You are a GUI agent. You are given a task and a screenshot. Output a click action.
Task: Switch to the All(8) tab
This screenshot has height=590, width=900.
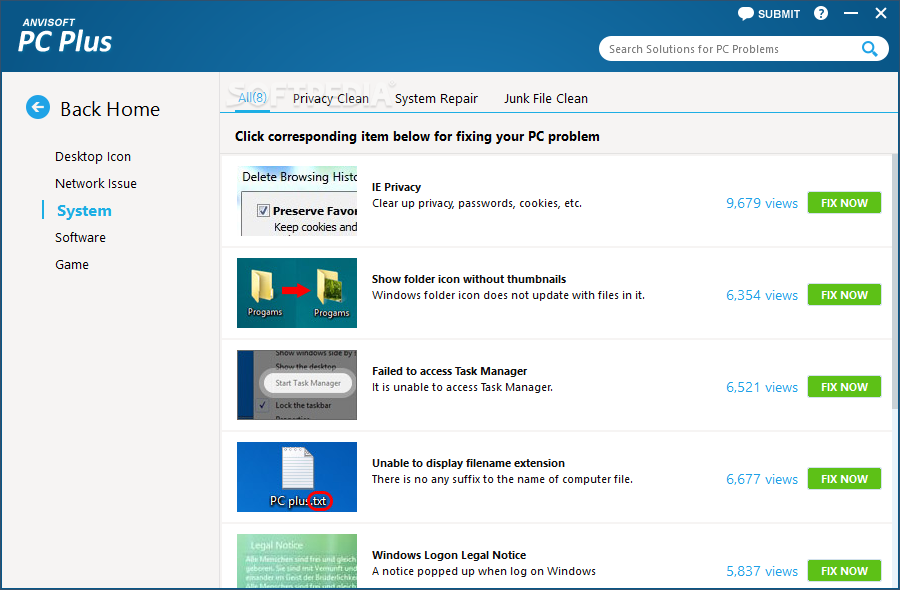coord(252,98)
